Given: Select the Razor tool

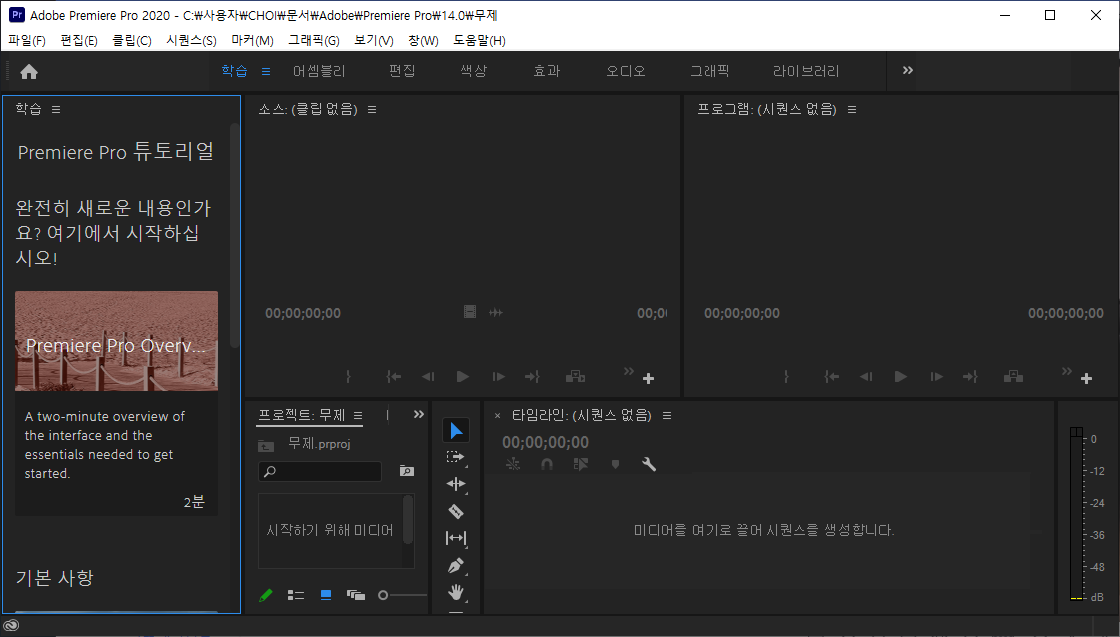Looking at the screenshot, I should coord(456,511).
